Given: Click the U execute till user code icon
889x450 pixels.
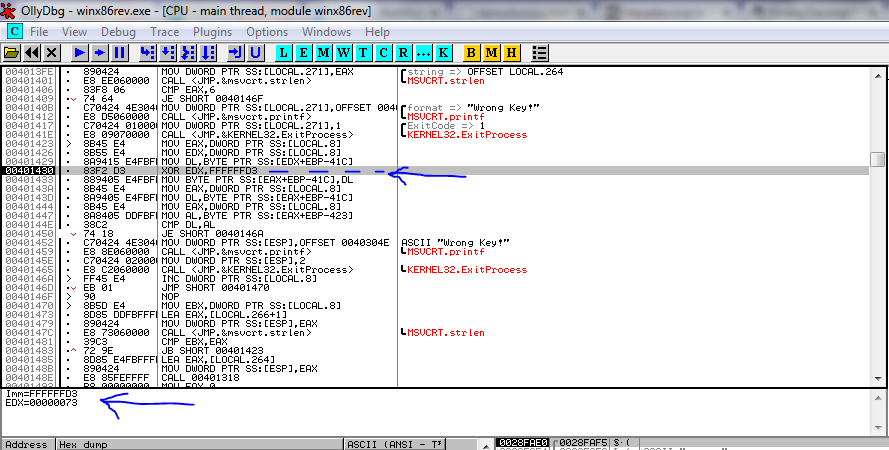Looking at the screenshot, I should coord(256,53).
